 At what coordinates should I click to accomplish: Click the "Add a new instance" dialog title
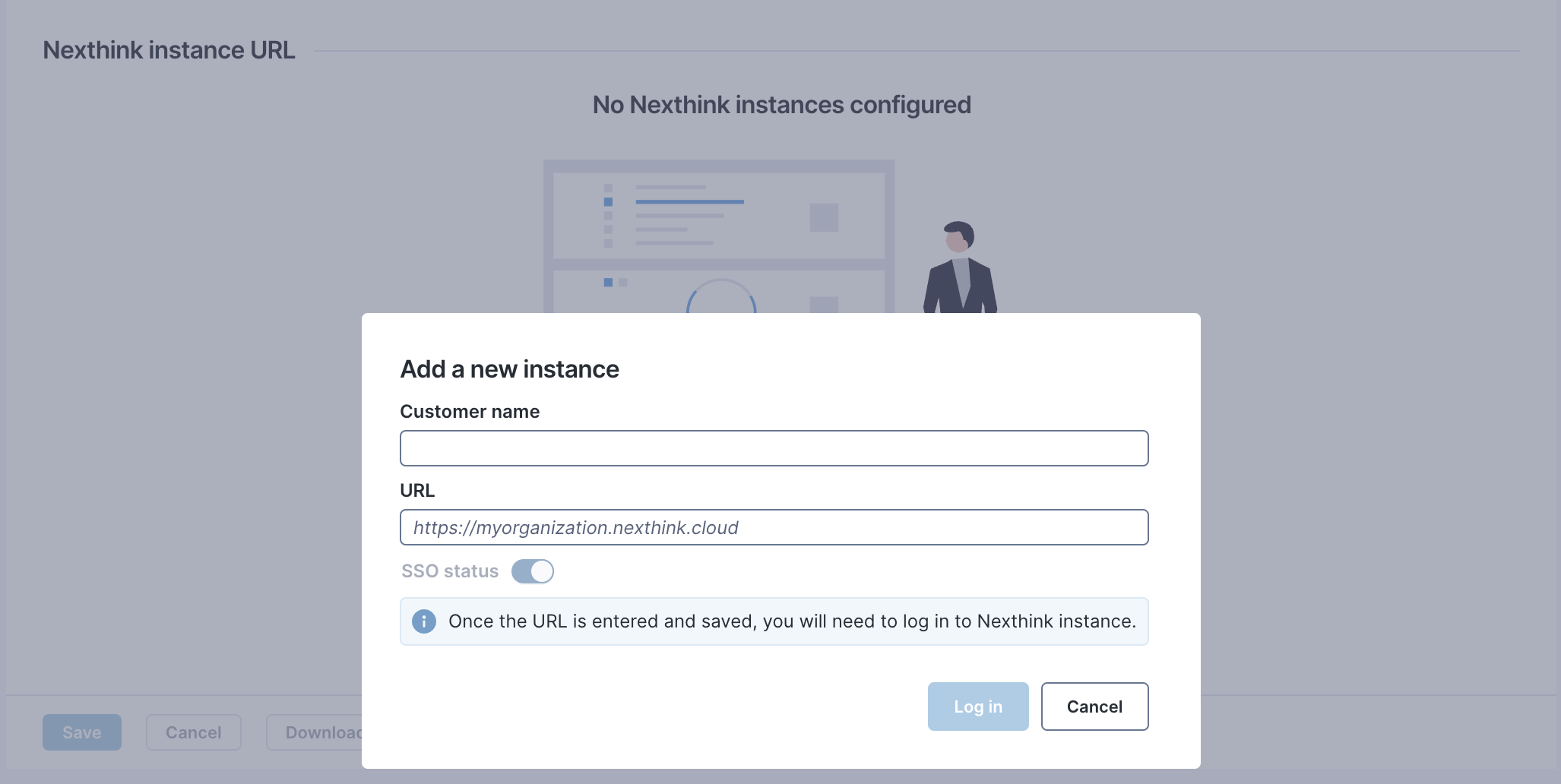point(509,369)
